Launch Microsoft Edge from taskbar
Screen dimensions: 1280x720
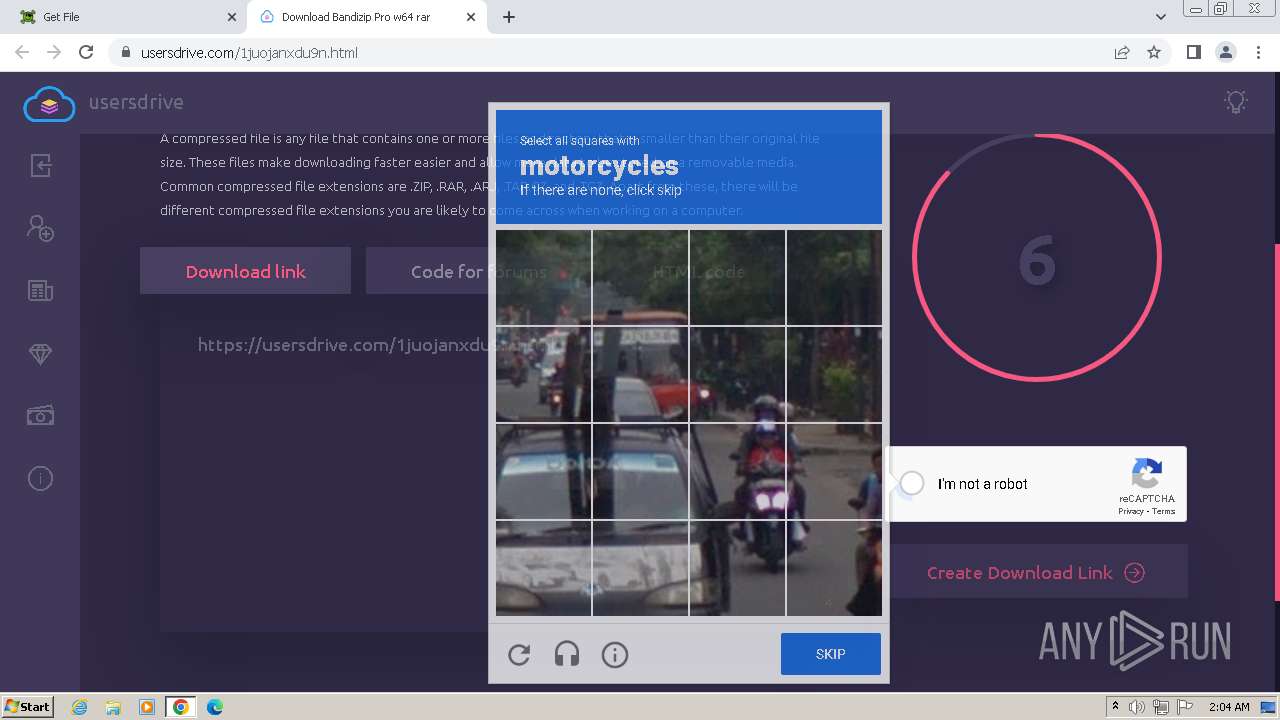coord(215,707)
